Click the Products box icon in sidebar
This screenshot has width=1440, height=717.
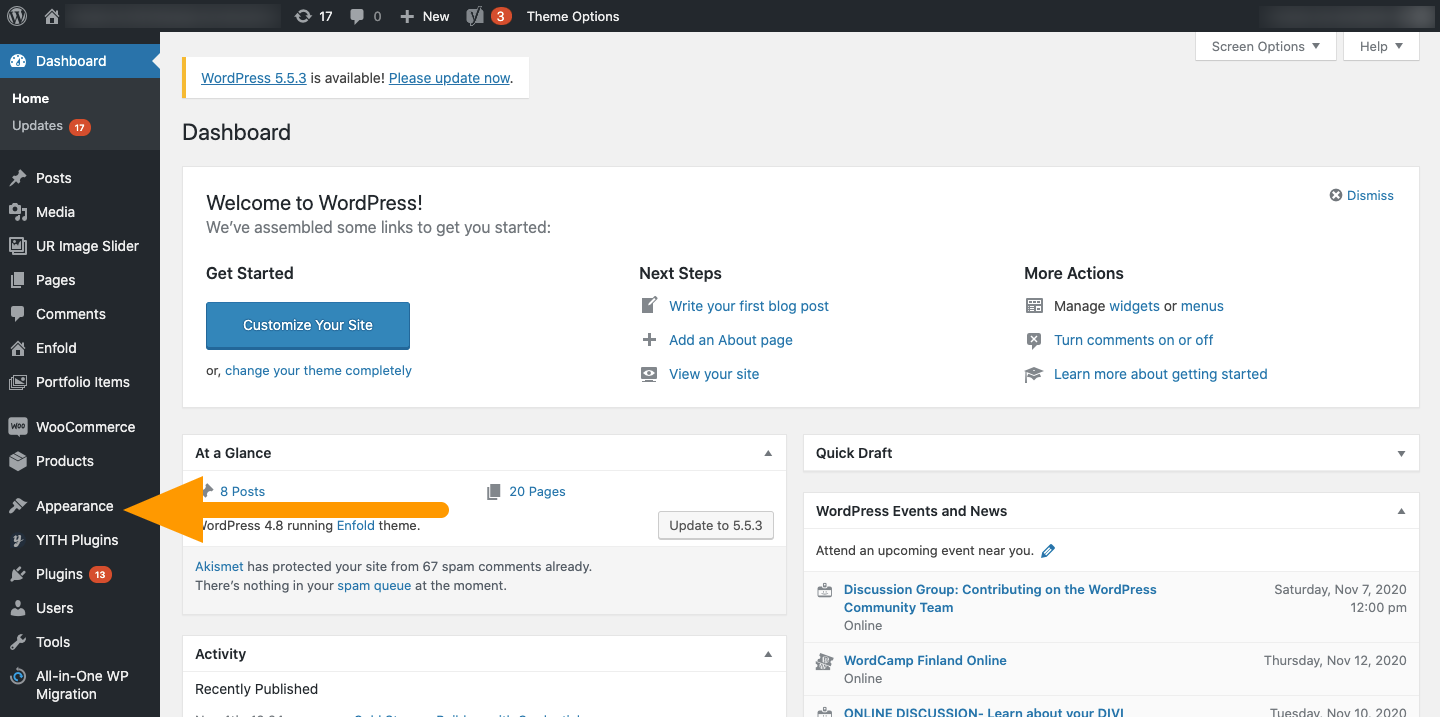[x=18, y=461]
